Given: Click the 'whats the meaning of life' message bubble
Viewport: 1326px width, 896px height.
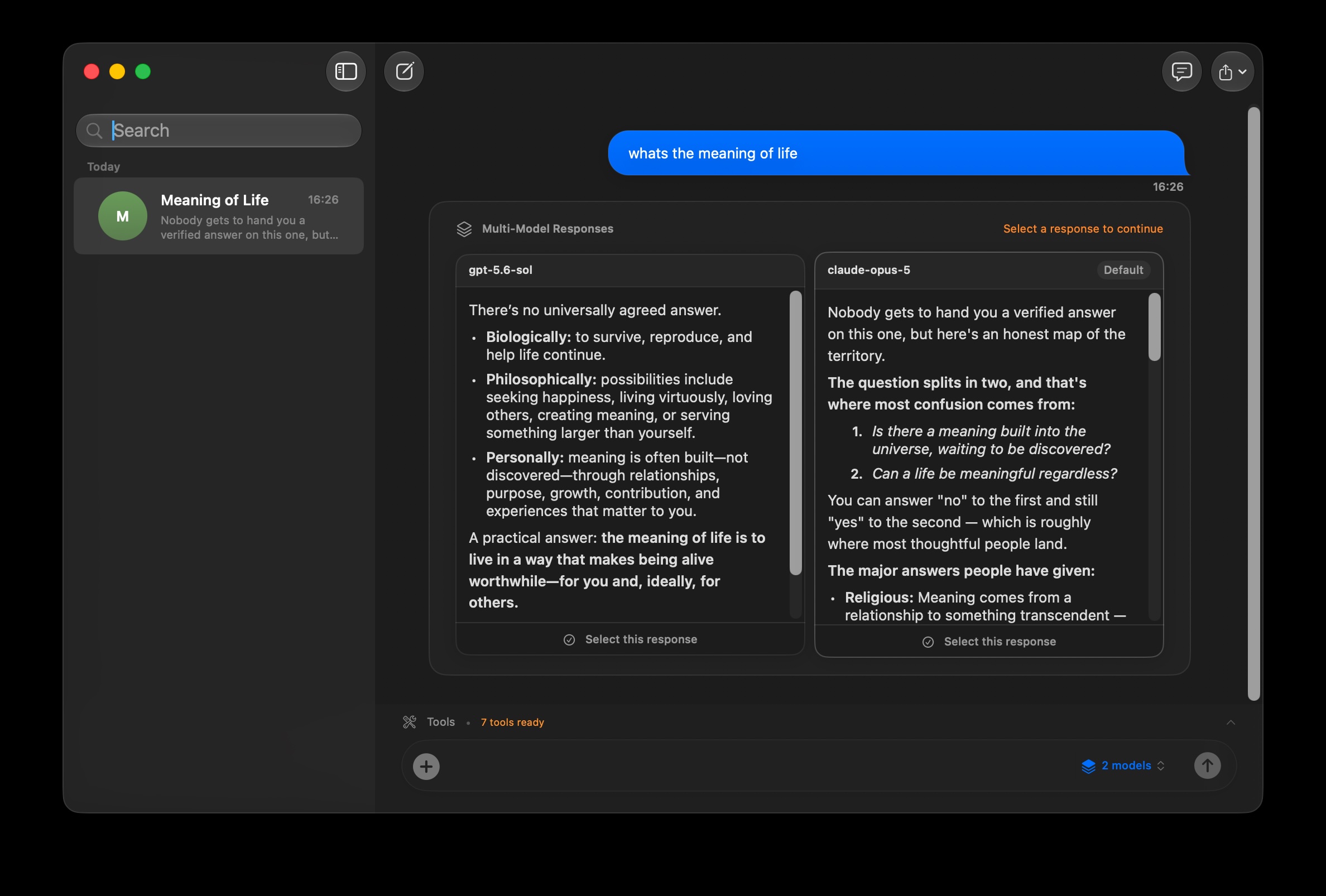Looking at the screenshot, I should (898, 153).
